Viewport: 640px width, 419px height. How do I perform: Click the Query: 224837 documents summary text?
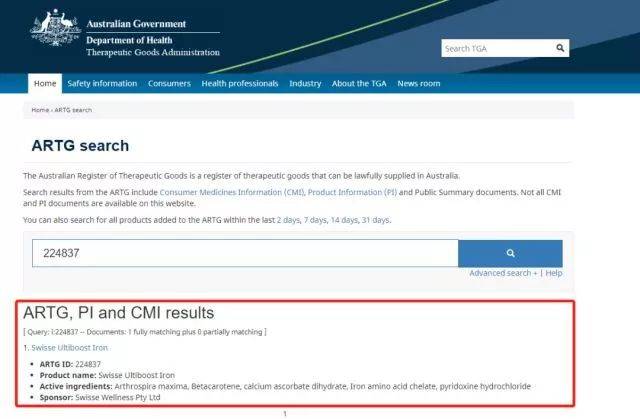tap(145, 332)
